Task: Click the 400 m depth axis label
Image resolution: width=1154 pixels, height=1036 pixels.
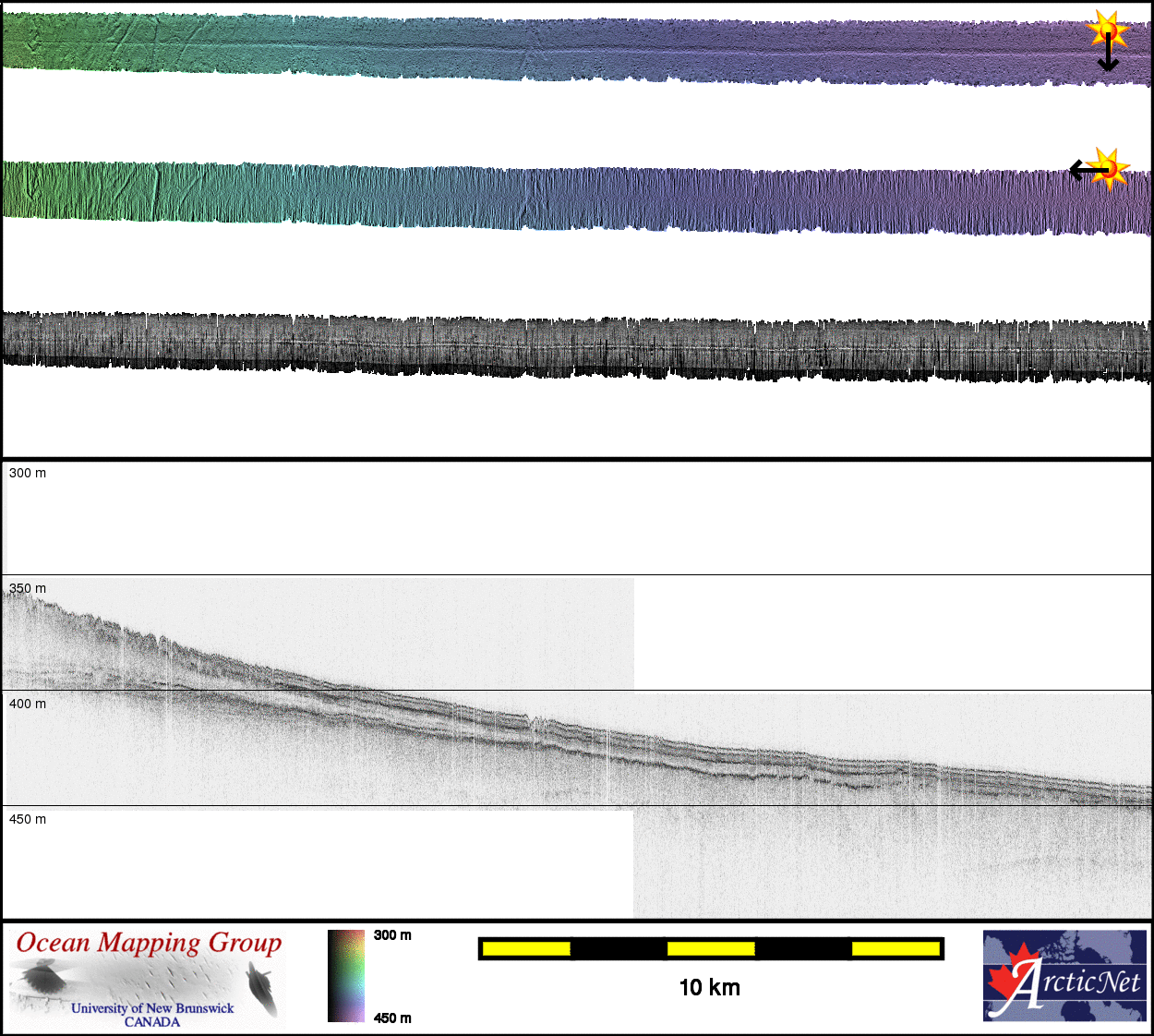Action: [28, 704]
